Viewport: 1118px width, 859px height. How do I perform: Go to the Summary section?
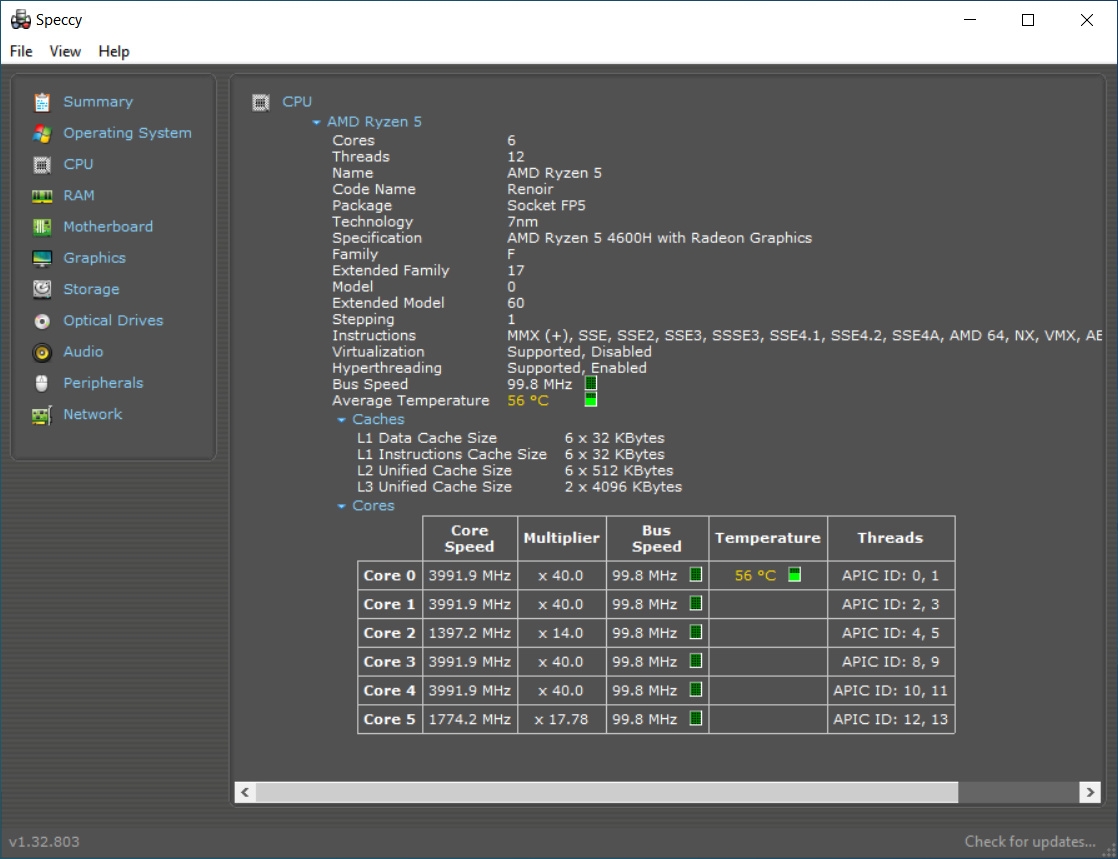pyautogui.click(x=98, y=102)
